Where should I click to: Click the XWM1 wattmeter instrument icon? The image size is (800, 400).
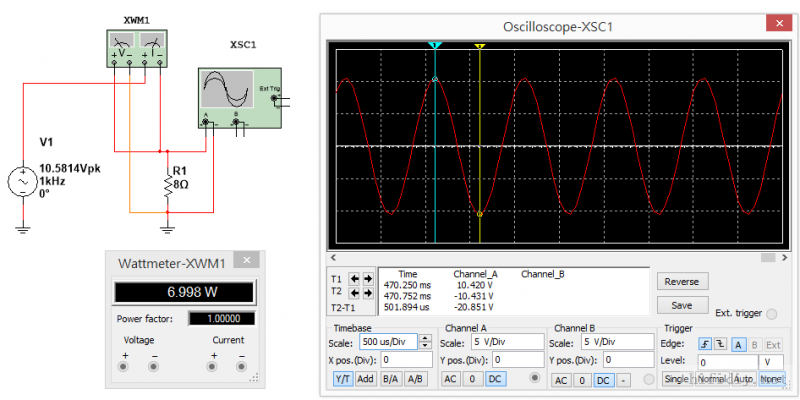point(138,45)
